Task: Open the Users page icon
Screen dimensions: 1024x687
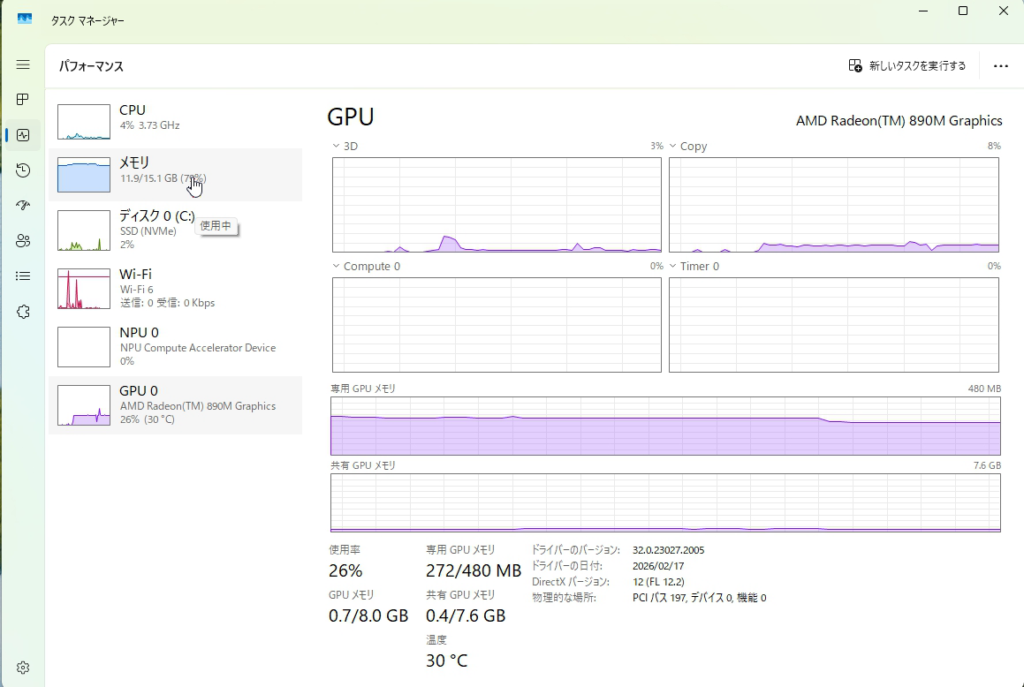Action: click(x=23, y=240)
